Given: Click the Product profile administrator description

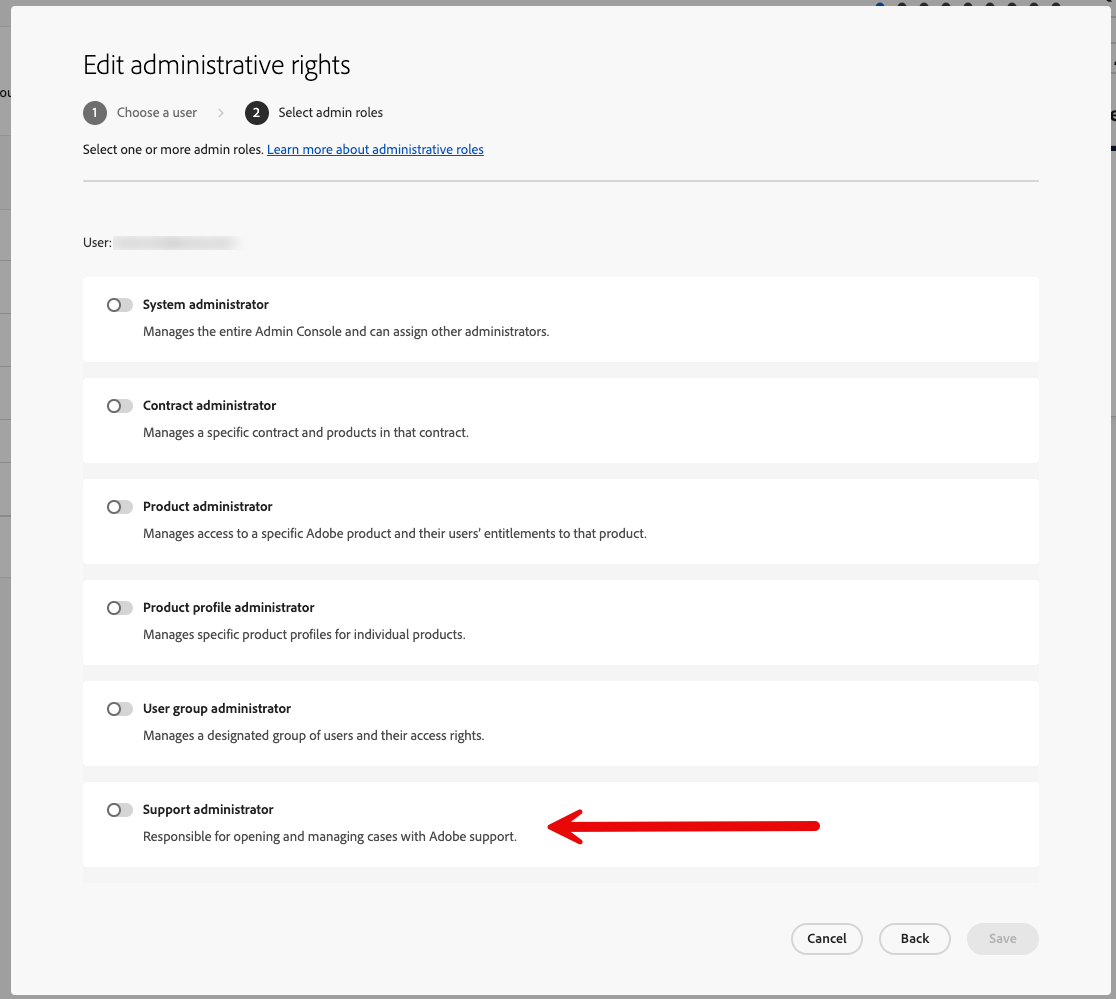Looking at the screenshot, I should click(304, 635).
